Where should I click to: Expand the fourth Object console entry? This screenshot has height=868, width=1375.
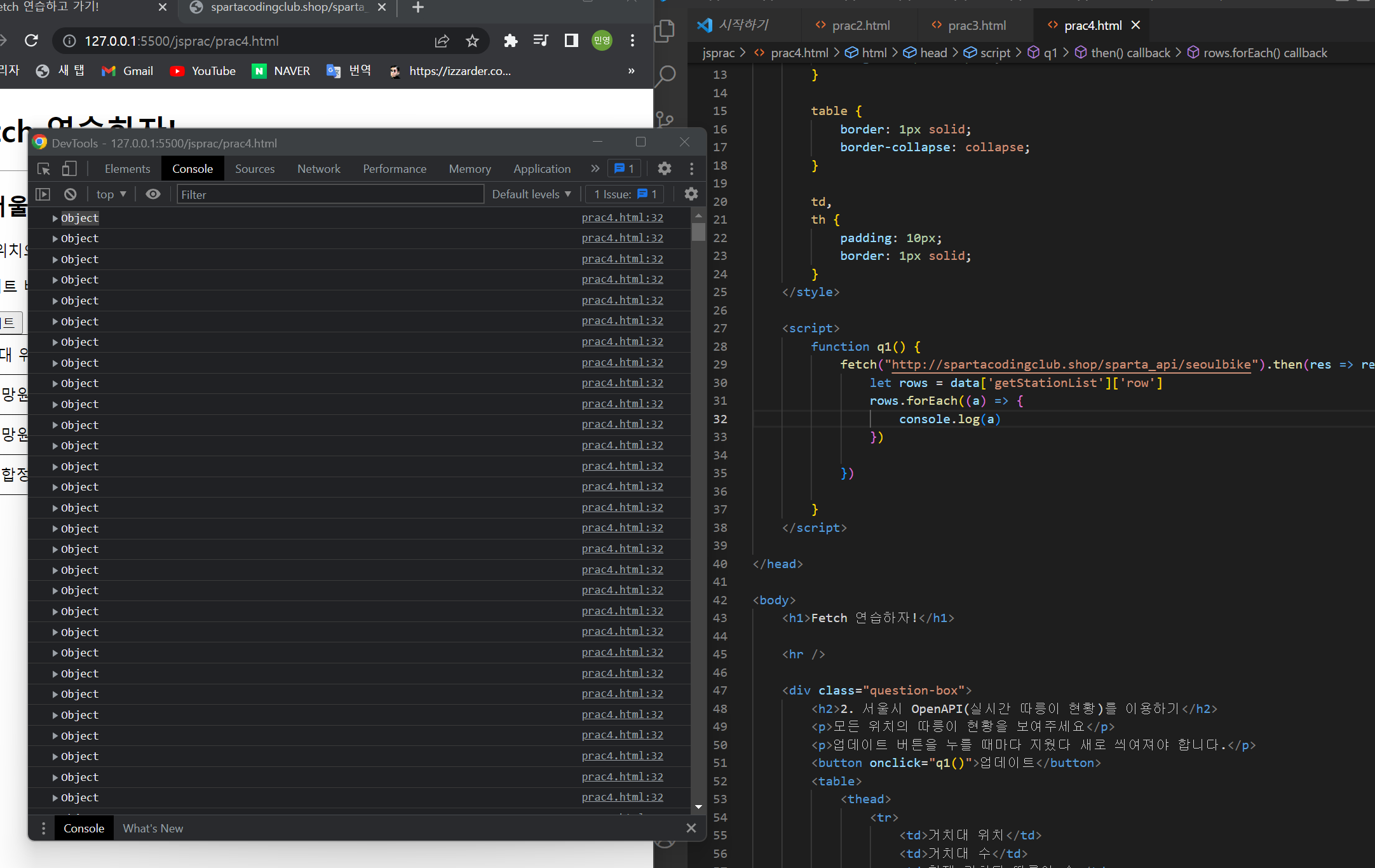[x=55, y=280]
